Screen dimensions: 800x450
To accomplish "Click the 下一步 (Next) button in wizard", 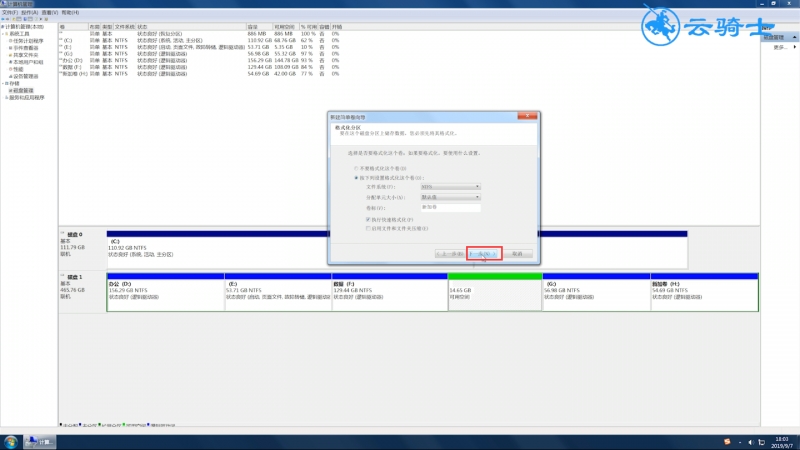I will [484, 254].
